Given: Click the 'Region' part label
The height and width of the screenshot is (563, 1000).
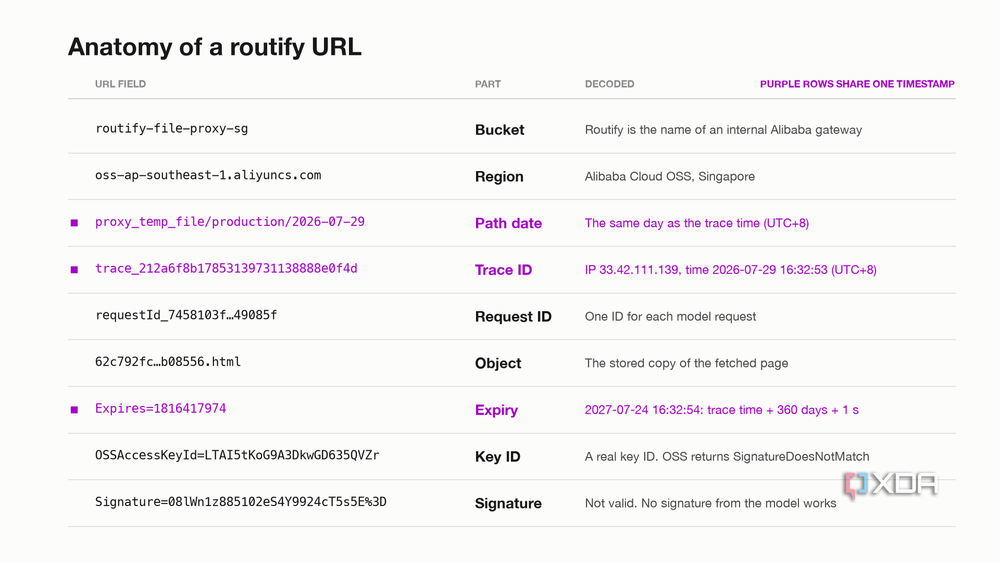Looking at the screenshot, I should click(499, 177).
